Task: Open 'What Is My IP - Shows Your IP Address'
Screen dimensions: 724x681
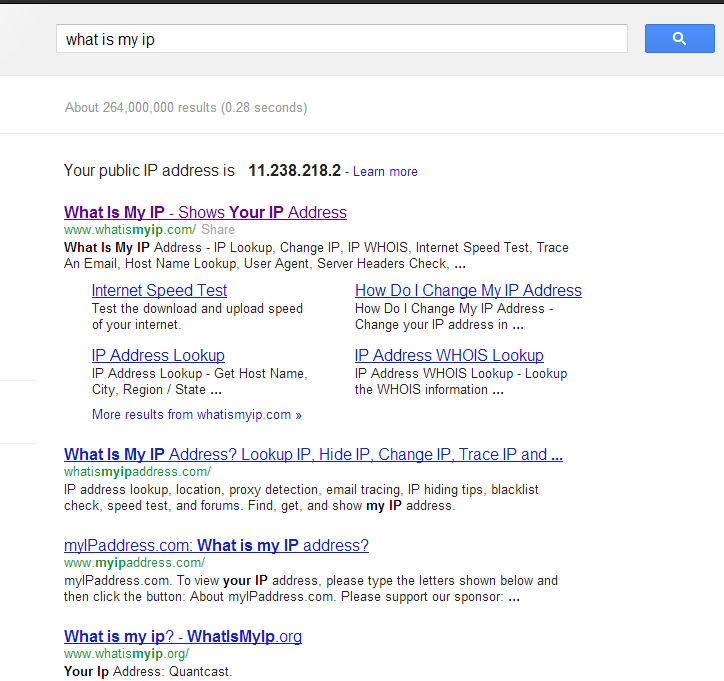Action: (205, 212)
